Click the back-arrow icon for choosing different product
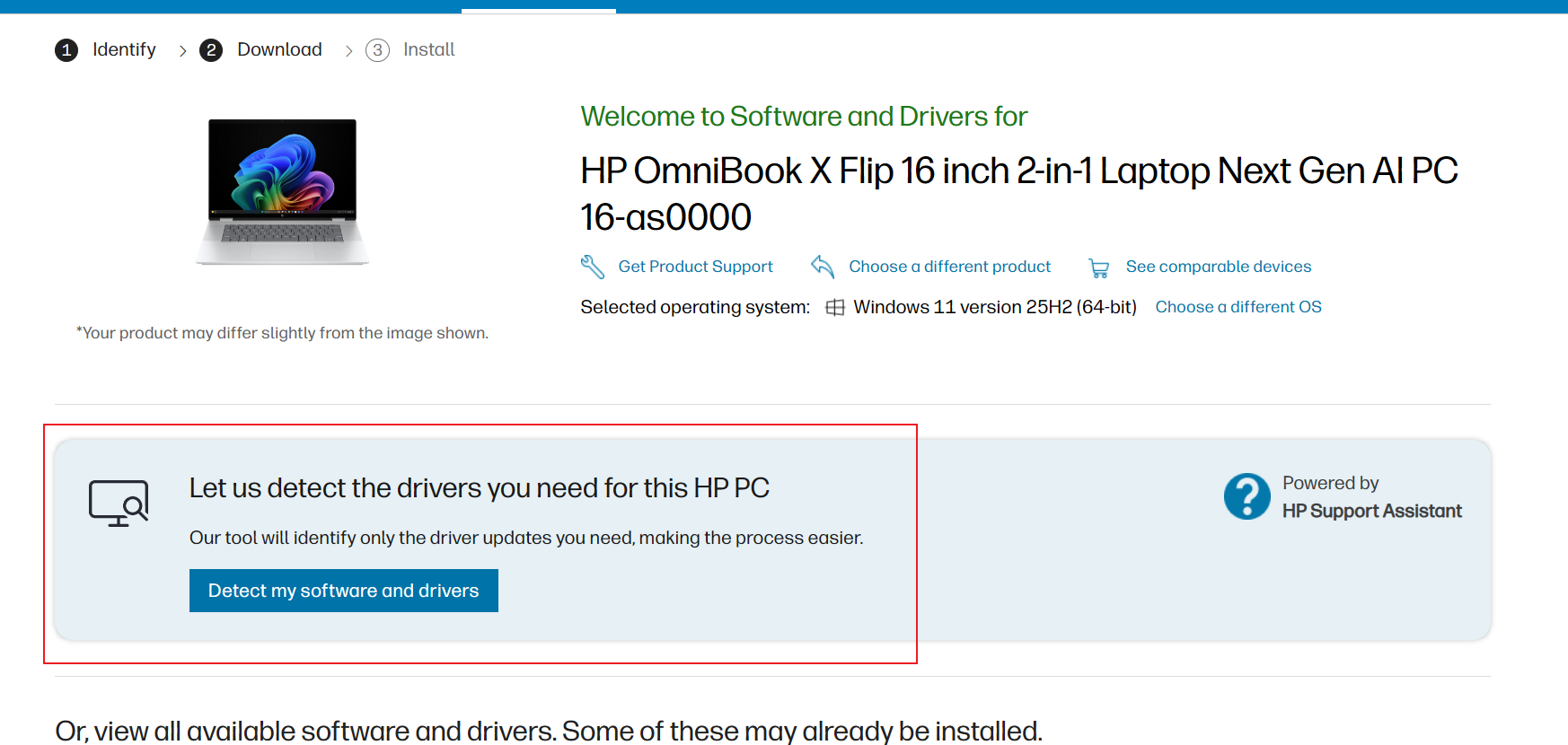Image resolution: width=1568 pixels, height=745 pixels. [823, 266]
